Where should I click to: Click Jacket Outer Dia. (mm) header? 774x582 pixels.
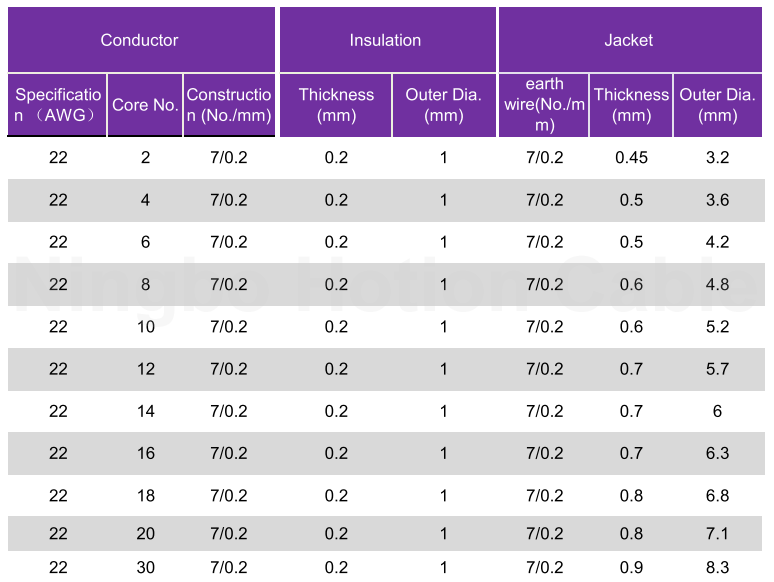click(718, 105)
